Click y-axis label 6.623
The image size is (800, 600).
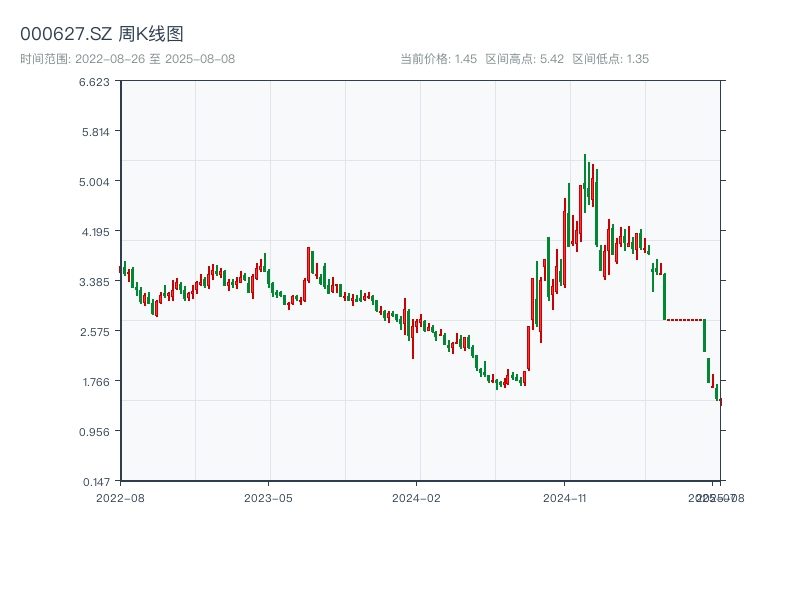94,82
